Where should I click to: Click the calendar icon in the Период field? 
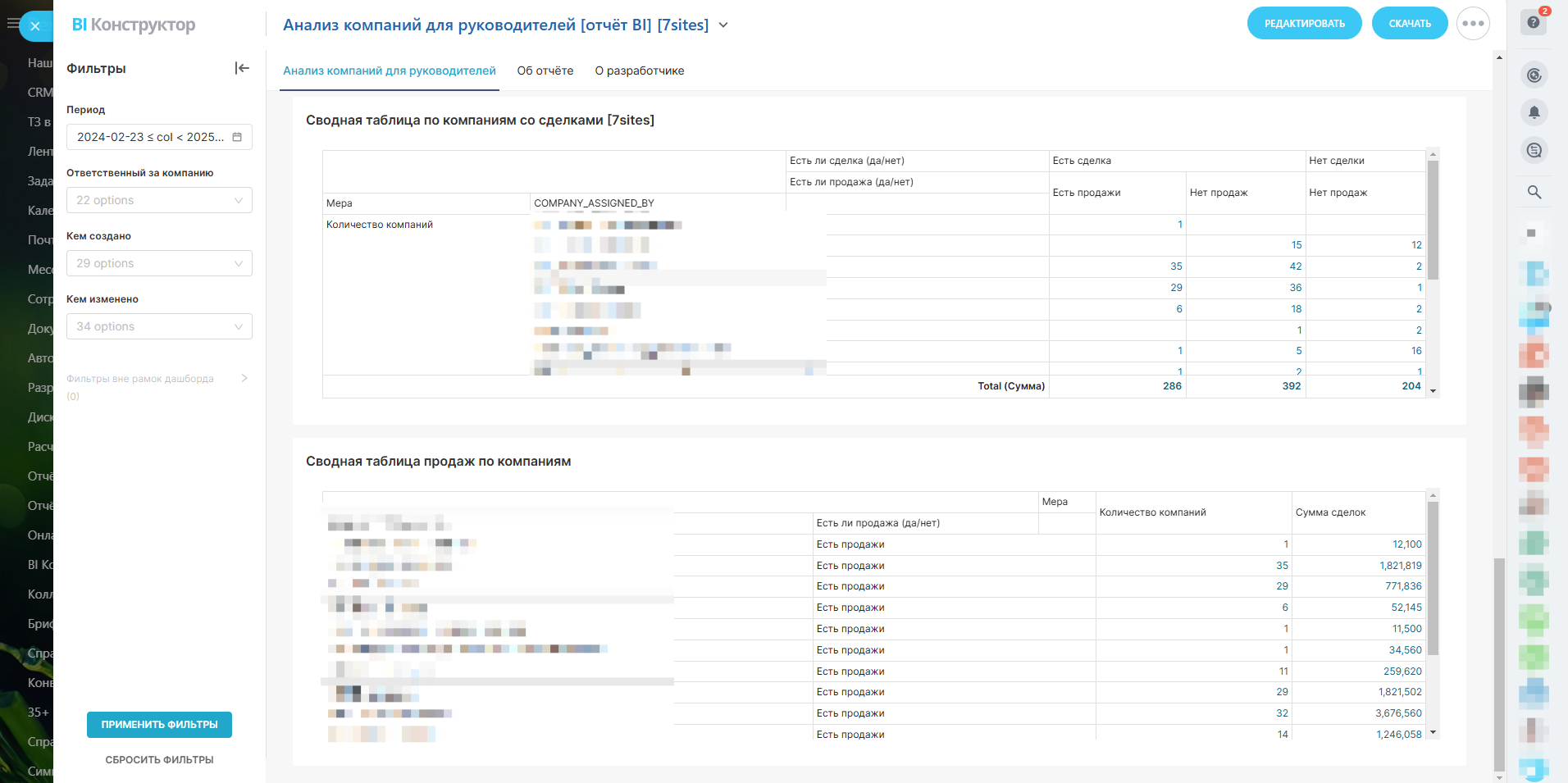(x=237, y=137)
